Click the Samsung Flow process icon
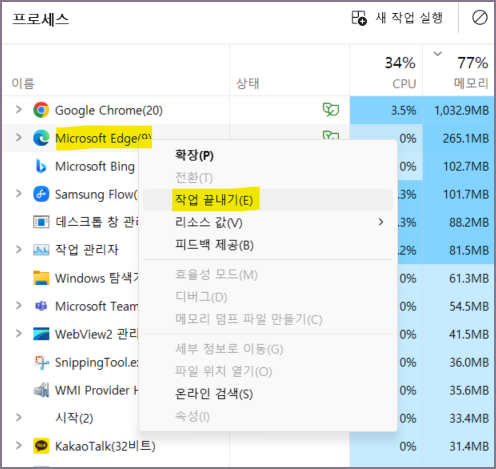 coord(41,194)
